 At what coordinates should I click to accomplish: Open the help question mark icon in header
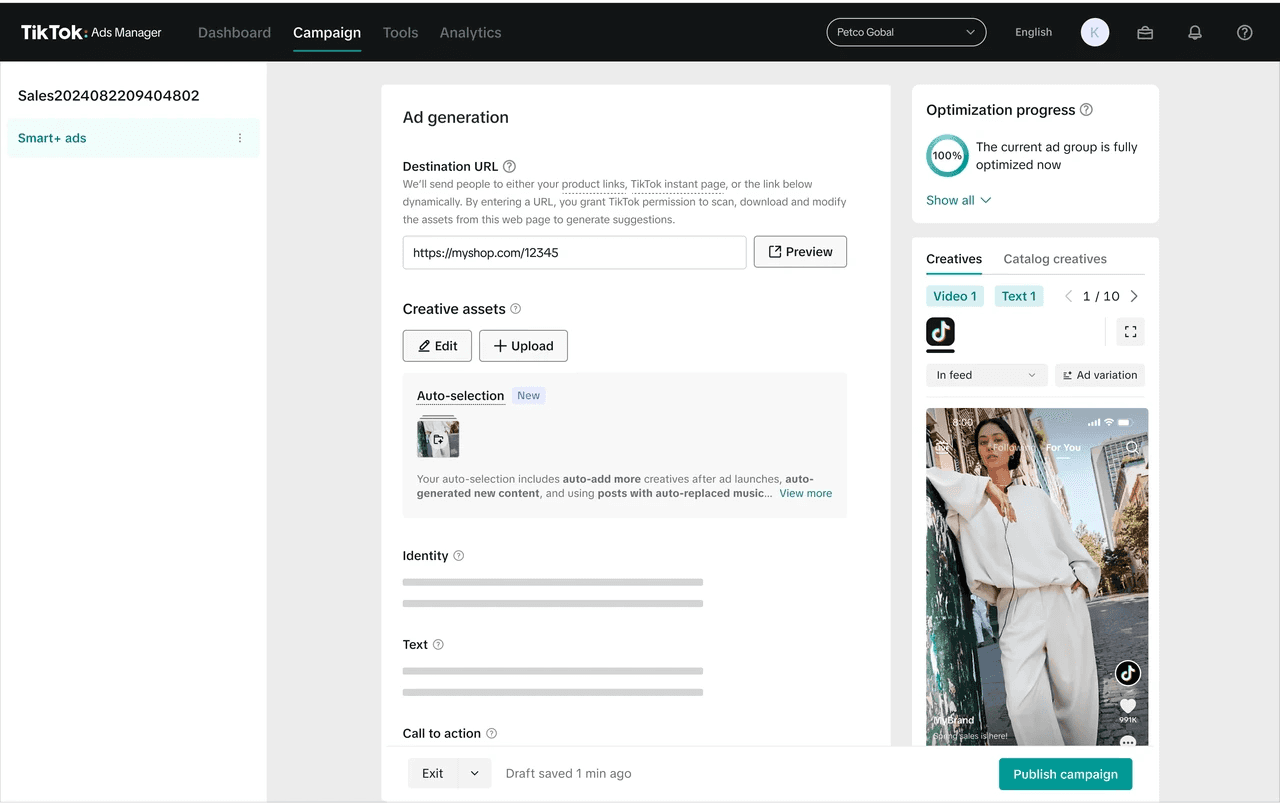tap(1245, 32)
